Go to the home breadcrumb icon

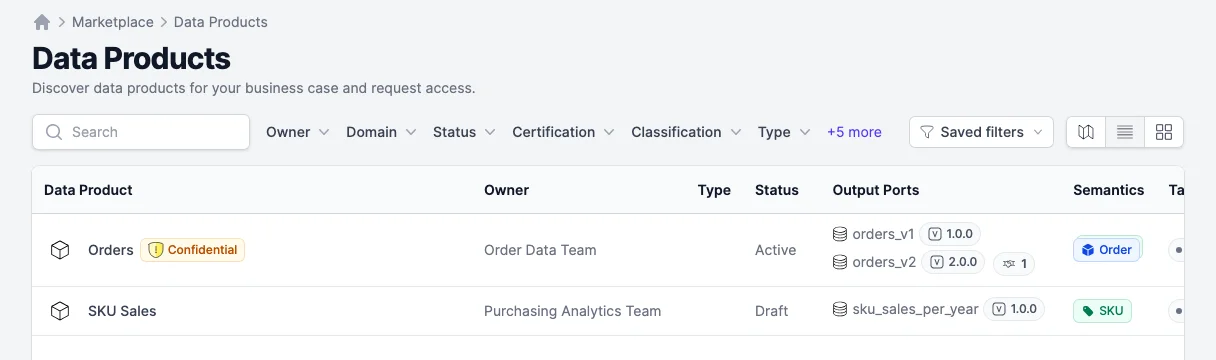click(x=42, y=21)
